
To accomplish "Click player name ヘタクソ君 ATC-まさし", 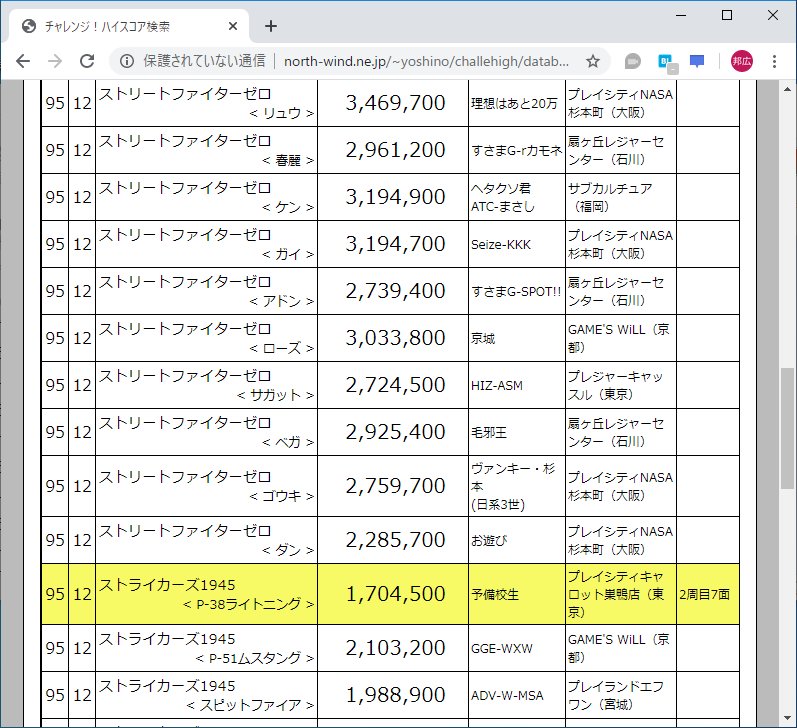I will pos(503,197).
